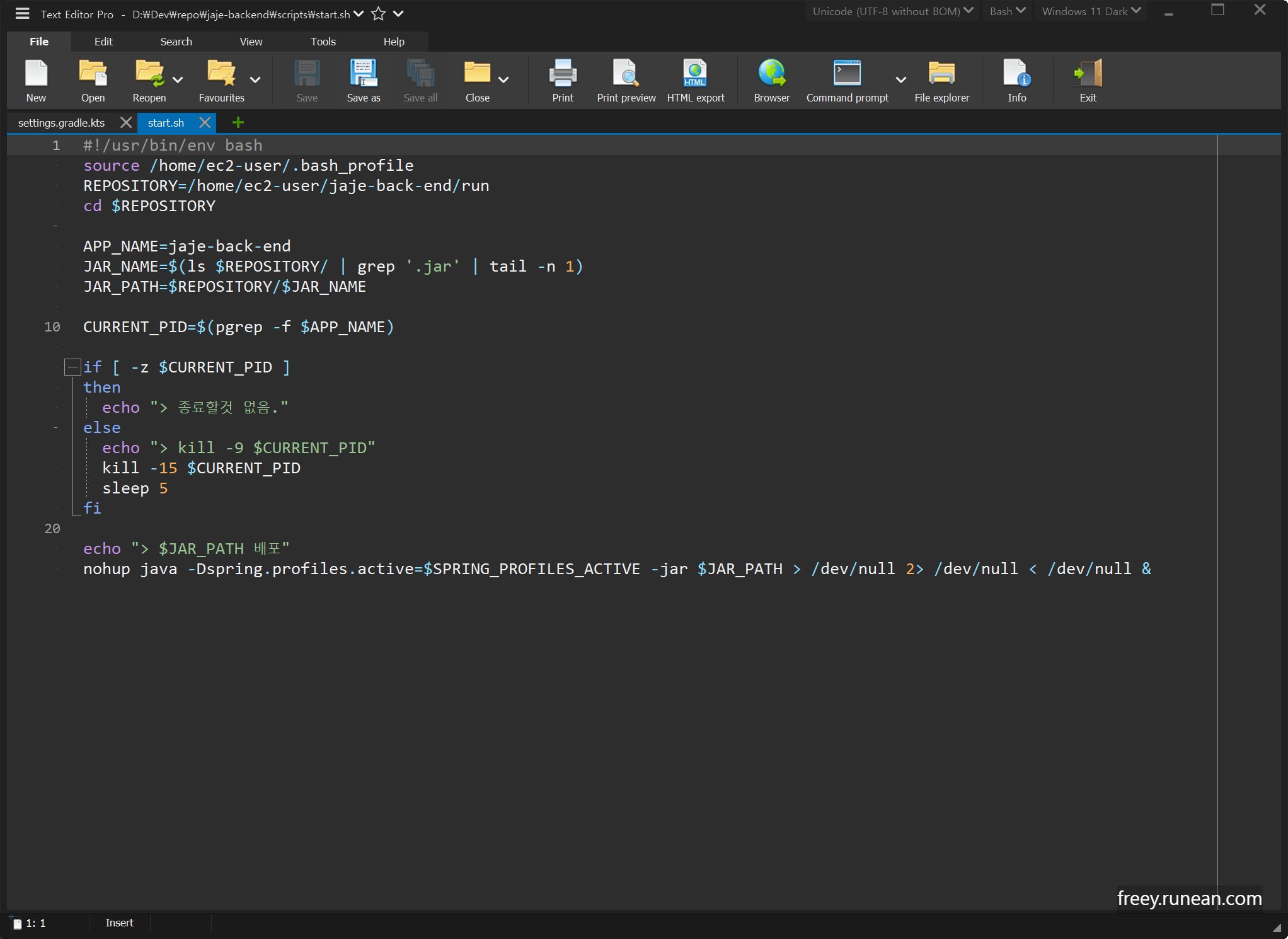The width and height of the screenshot is (1288, 939).
Task: Exit the editor via the Exit button
Action: point(1088,79)
